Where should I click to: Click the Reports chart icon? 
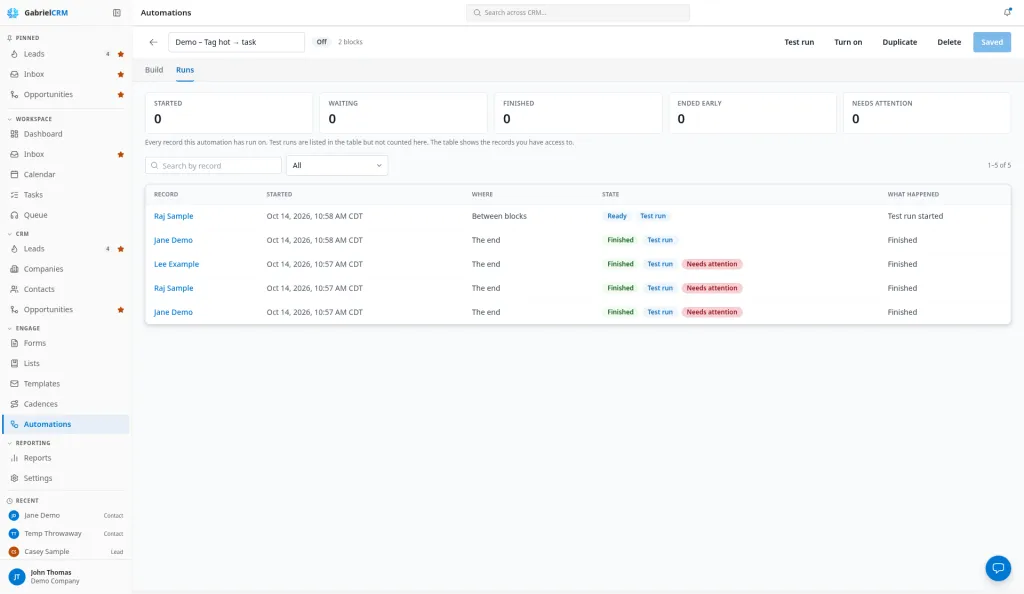point(14,458)
